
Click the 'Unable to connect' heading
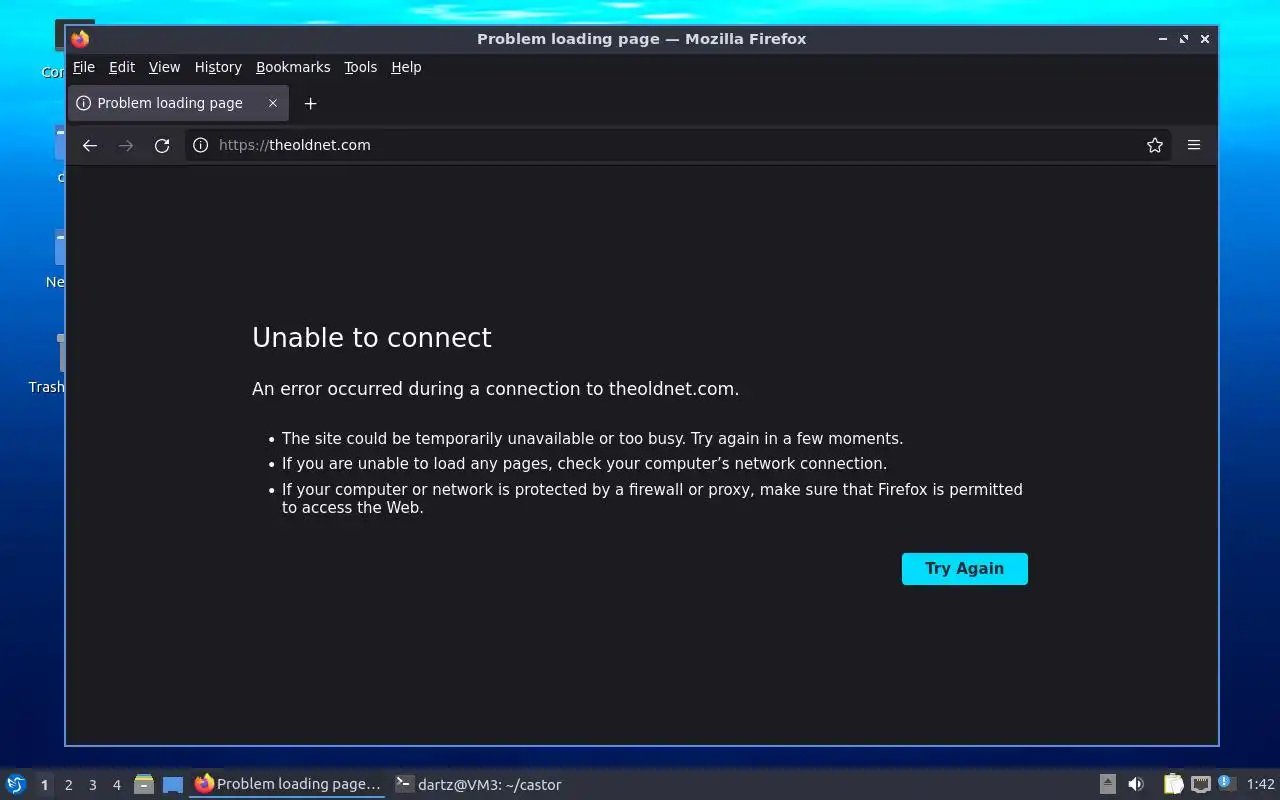[372, 338]
